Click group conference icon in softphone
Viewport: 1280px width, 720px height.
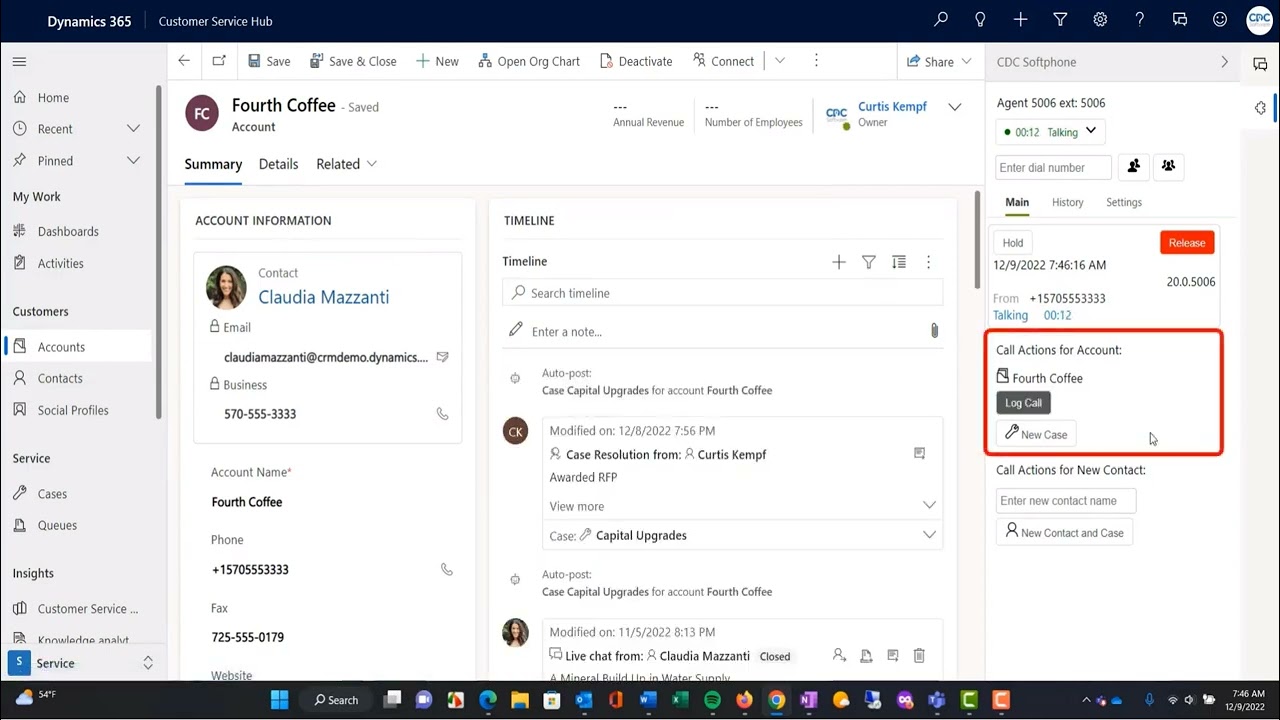(1168, 167)
